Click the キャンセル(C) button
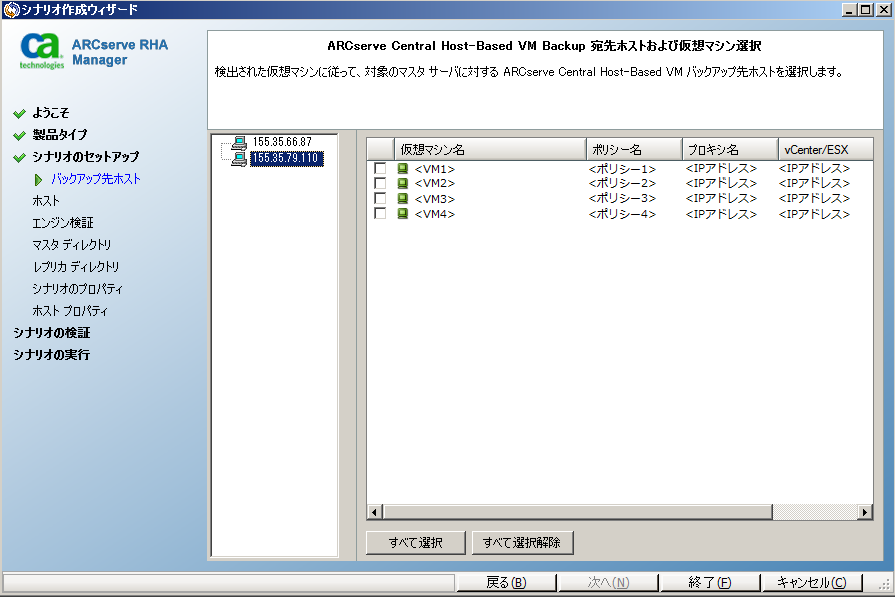Screen dimensions: 895x598 pos(811,583)
